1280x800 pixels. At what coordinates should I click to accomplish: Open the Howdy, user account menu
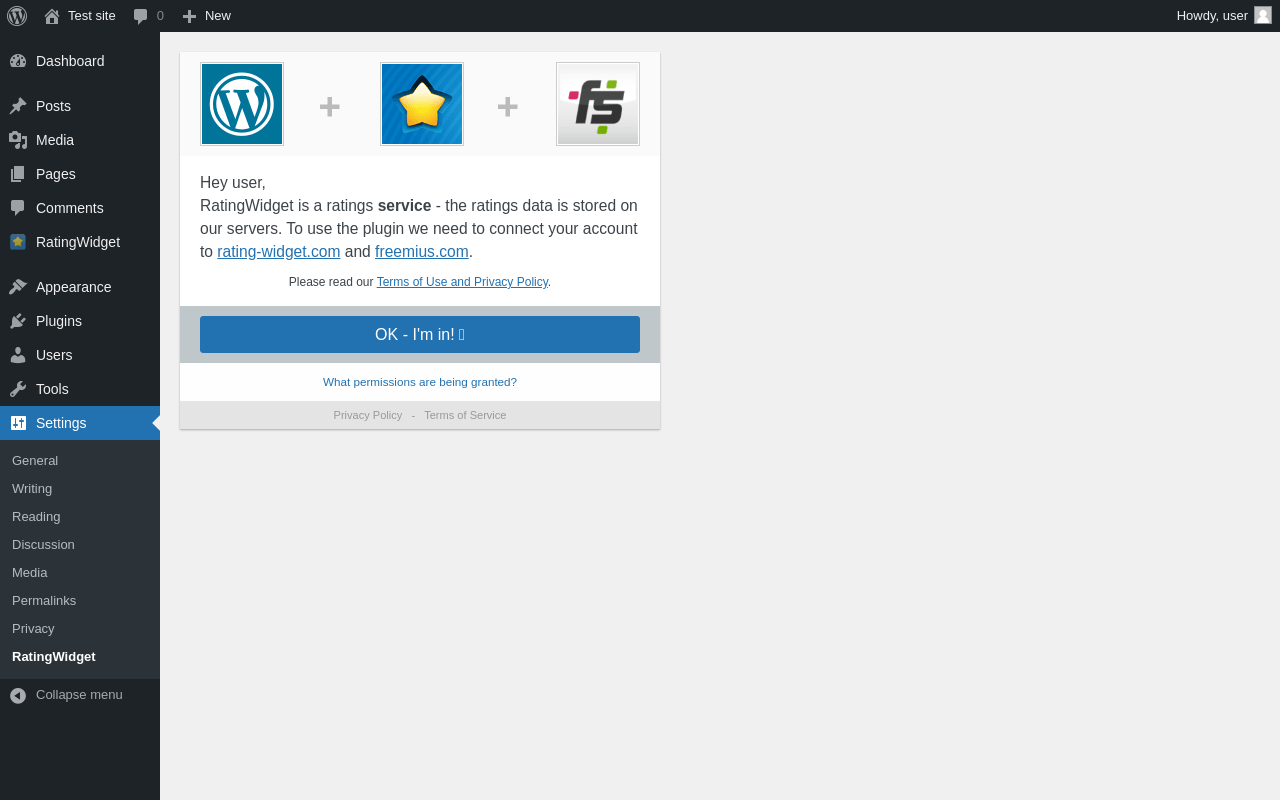coord(1224,16)
